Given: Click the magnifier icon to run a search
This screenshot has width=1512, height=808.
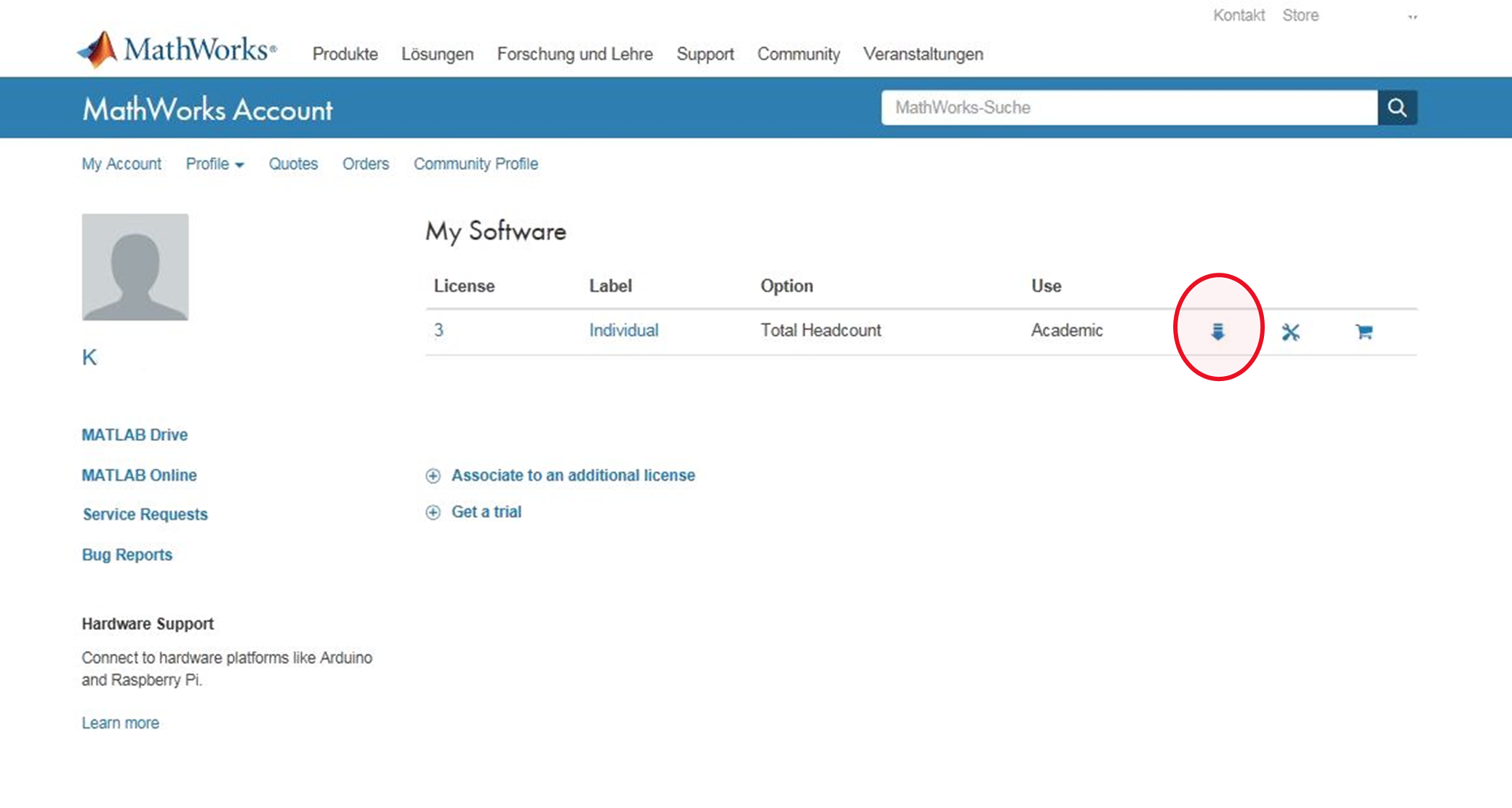Looking at the screenshot, I should click(x=1396, y=107).
